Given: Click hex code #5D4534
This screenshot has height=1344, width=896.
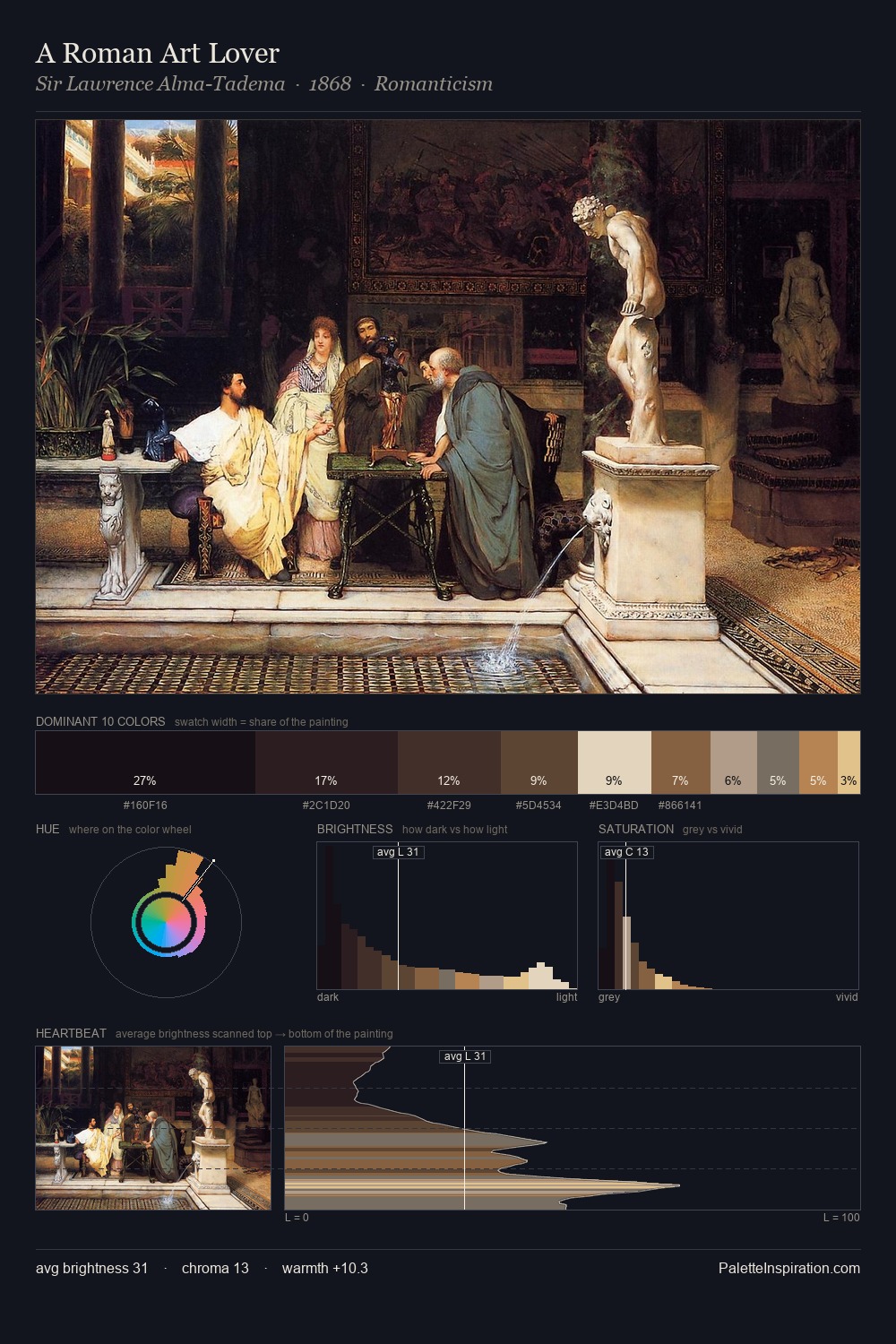Looking at the screenshot, I should click(x=538, y=806).
